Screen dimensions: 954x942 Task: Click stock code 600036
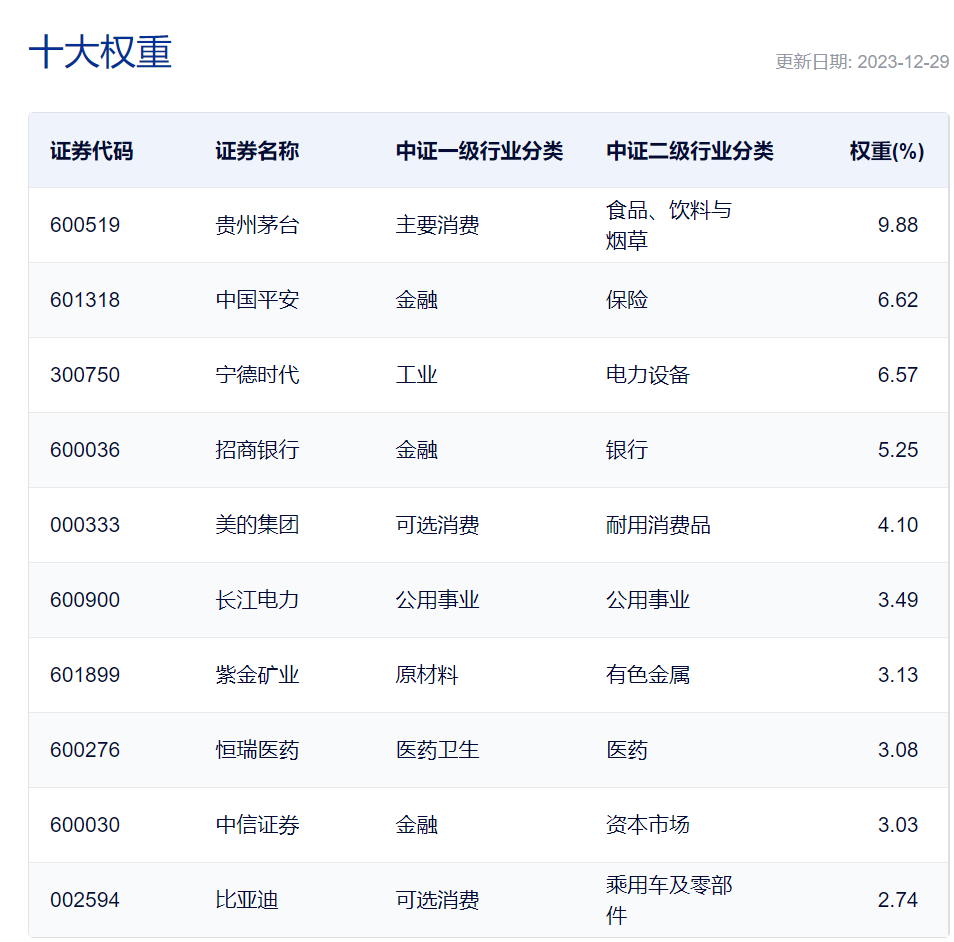(85, 450)
